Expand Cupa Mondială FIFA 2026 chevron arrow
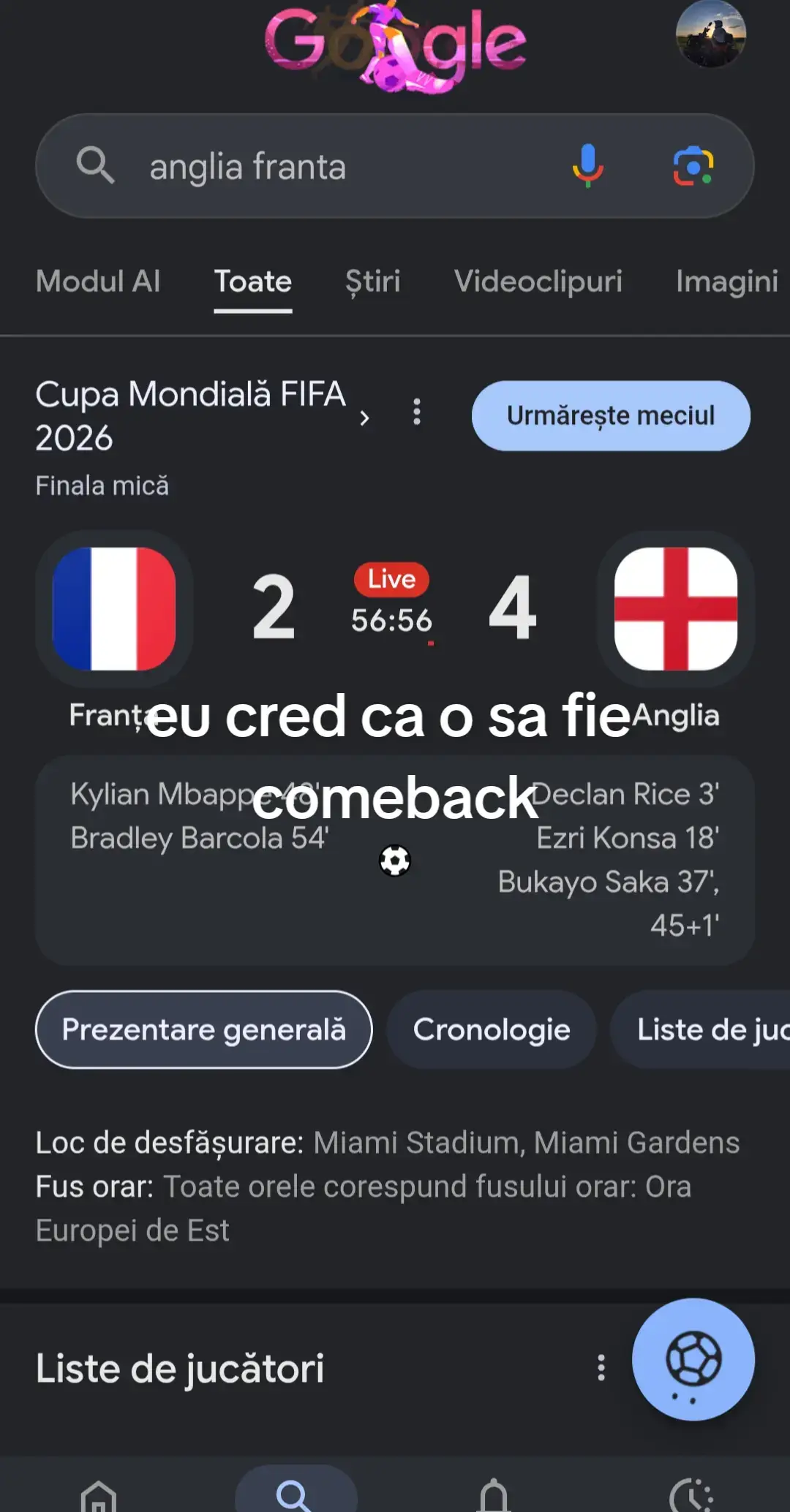 click(364, 418)
